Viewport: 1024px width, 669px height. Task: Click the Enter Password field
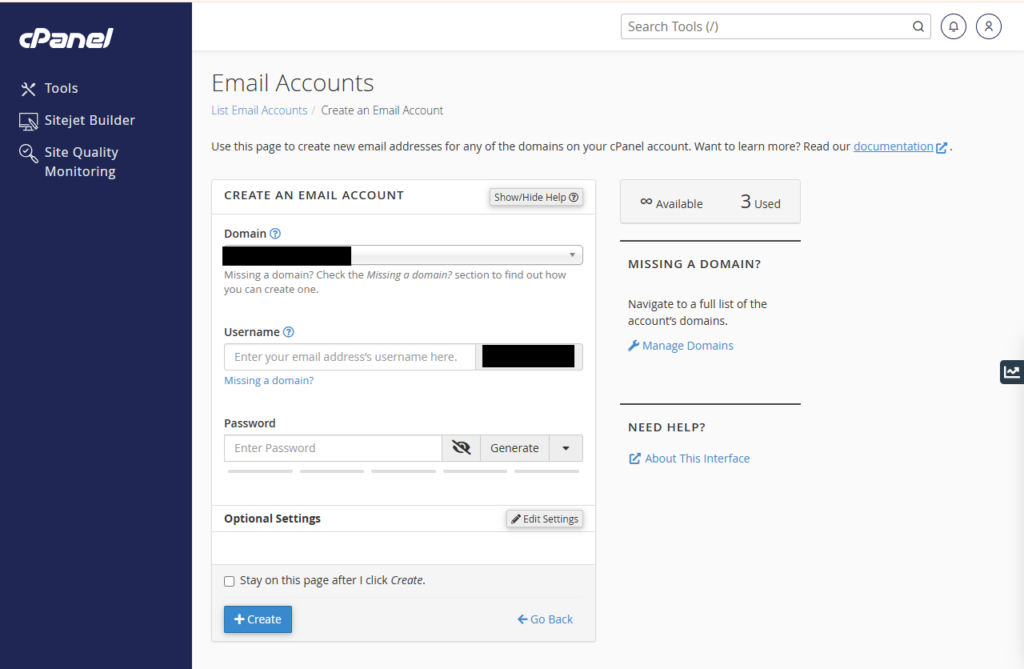[333, 448]
